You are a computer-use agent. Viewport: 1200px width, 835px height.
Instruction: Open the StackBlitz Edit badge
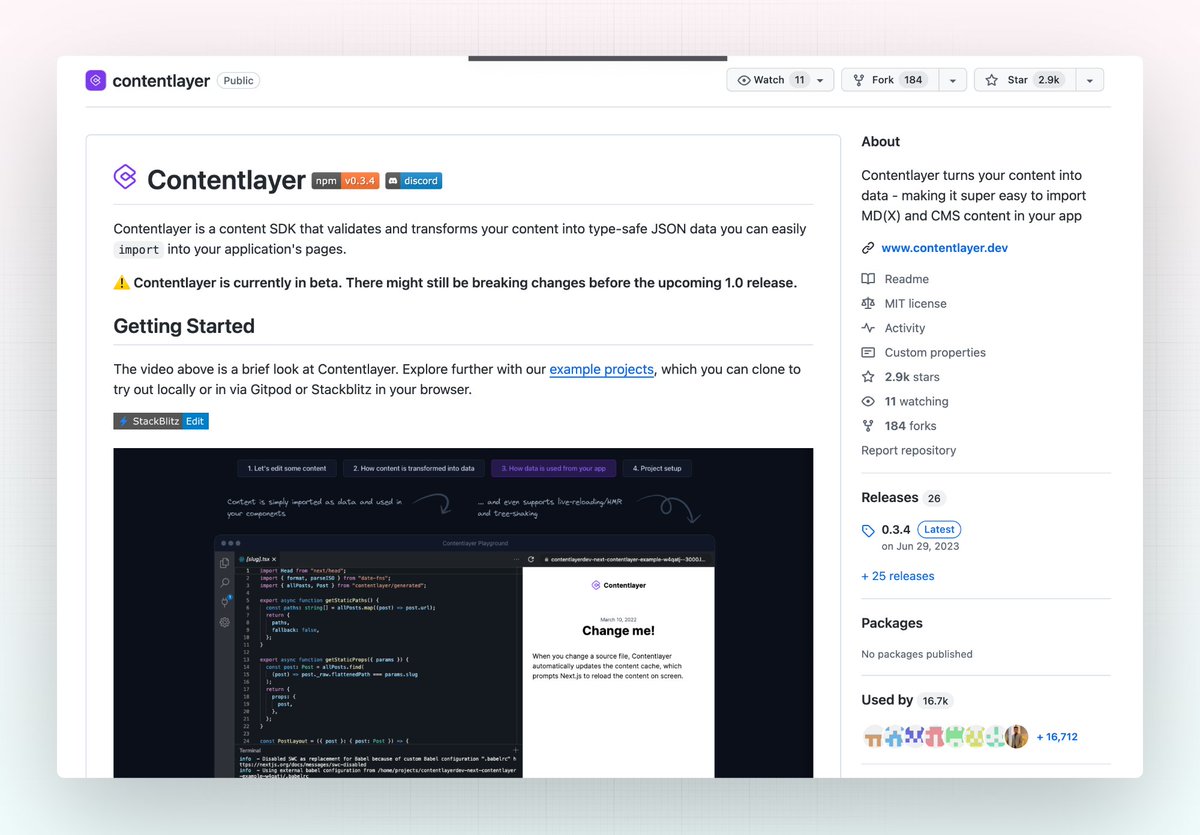161,421
